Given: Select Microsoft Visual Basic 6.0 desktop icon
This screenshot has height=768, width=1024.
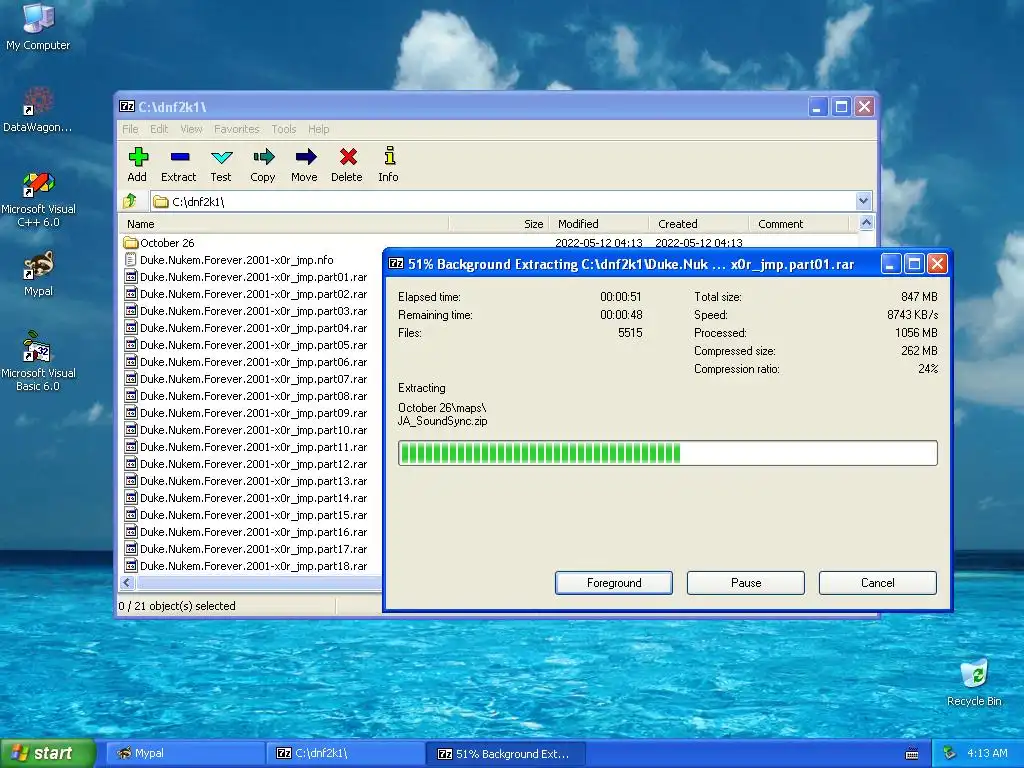Looking at the screenshot, I should 38,347.
